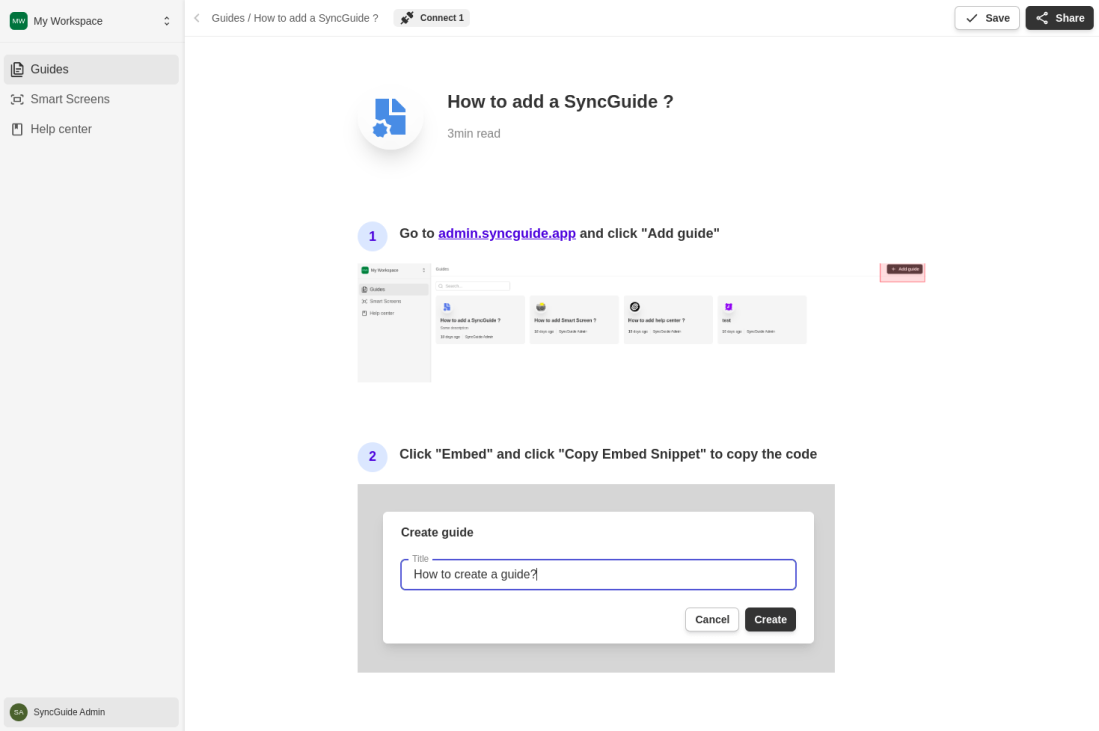This screenshot has height=731, width=1099.
Task: Select the step 2 number badge
Action: coord(372,457)
